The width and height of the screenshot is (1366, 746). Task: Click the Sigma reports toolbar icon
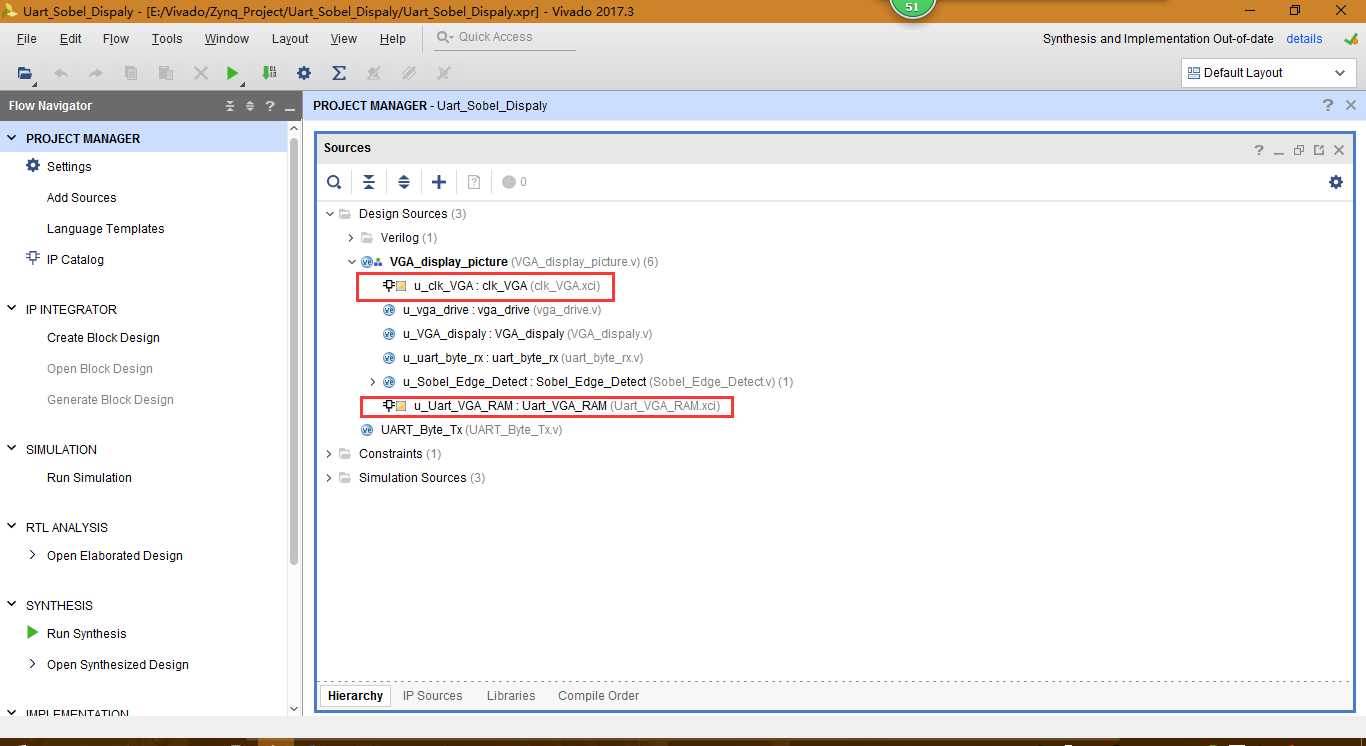click(339, 73)
